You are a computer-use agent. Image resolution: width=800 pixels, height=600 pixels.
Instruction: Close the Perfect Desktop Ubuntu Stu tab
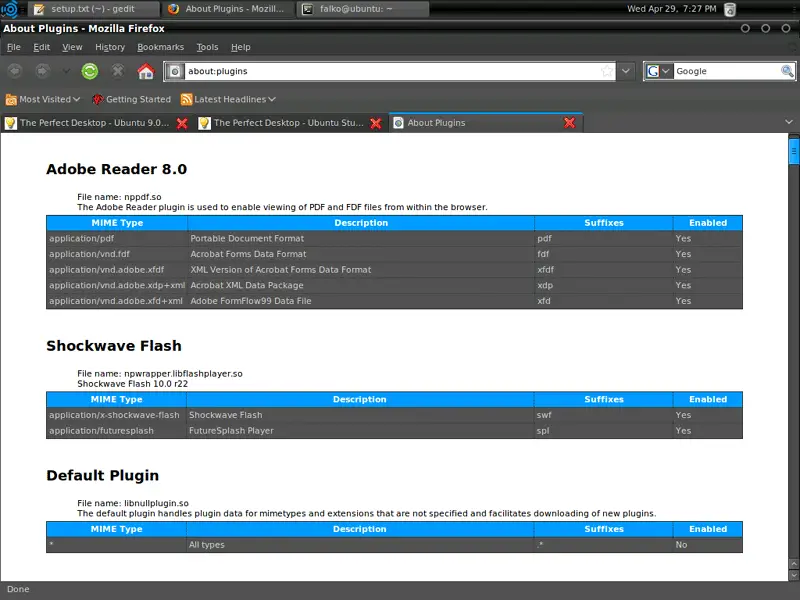point(376,123)
